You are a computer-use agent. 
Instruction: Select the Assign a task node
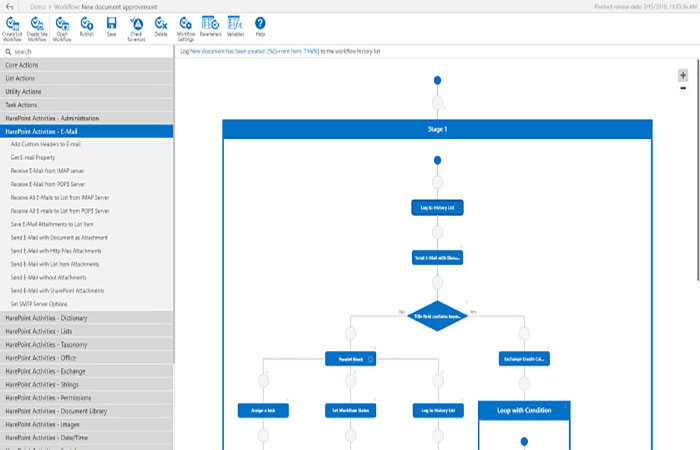coord(263,411)
